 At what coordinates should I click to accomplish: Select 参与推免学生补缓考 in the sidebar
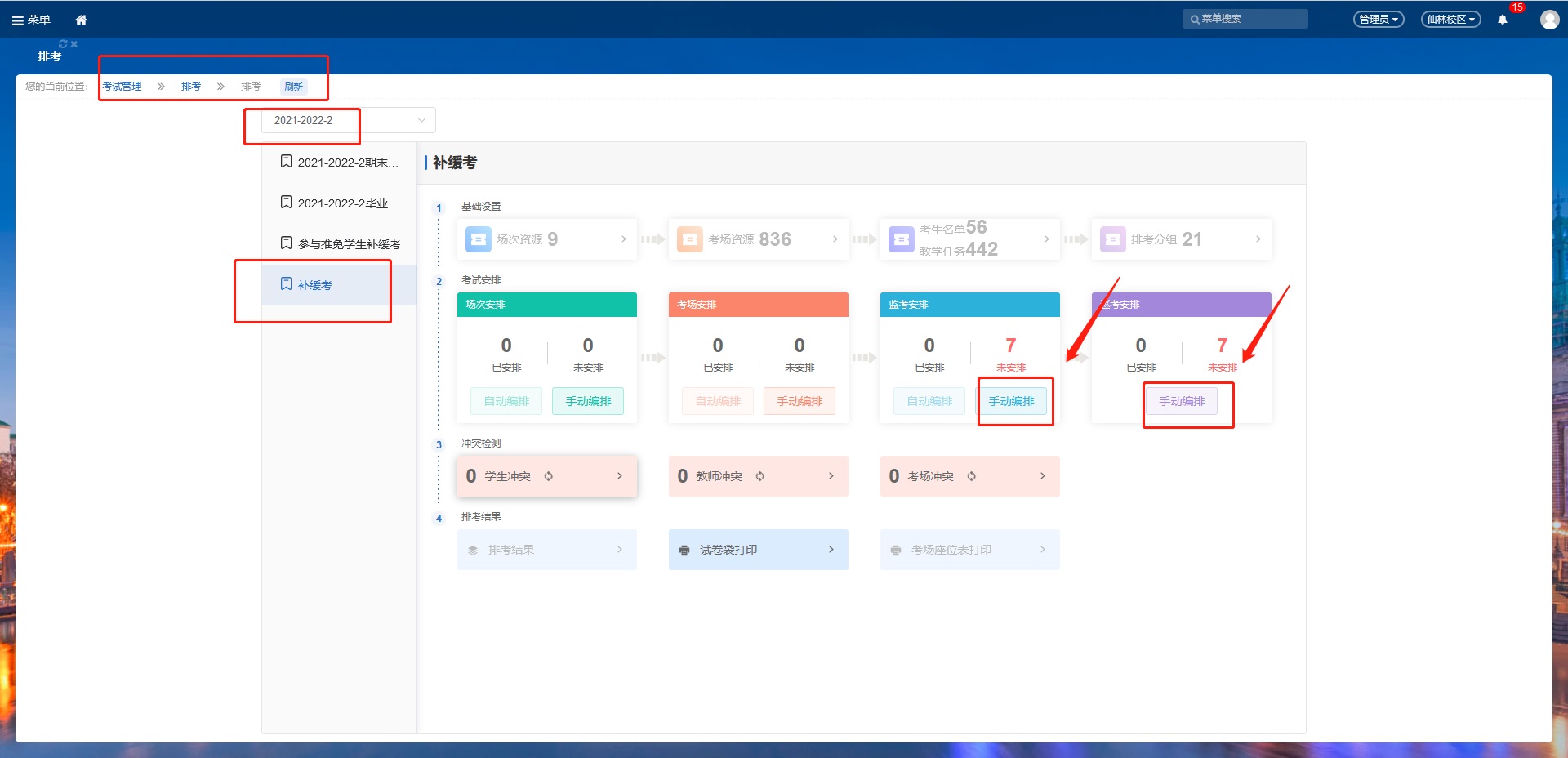(x=349, y=244)
